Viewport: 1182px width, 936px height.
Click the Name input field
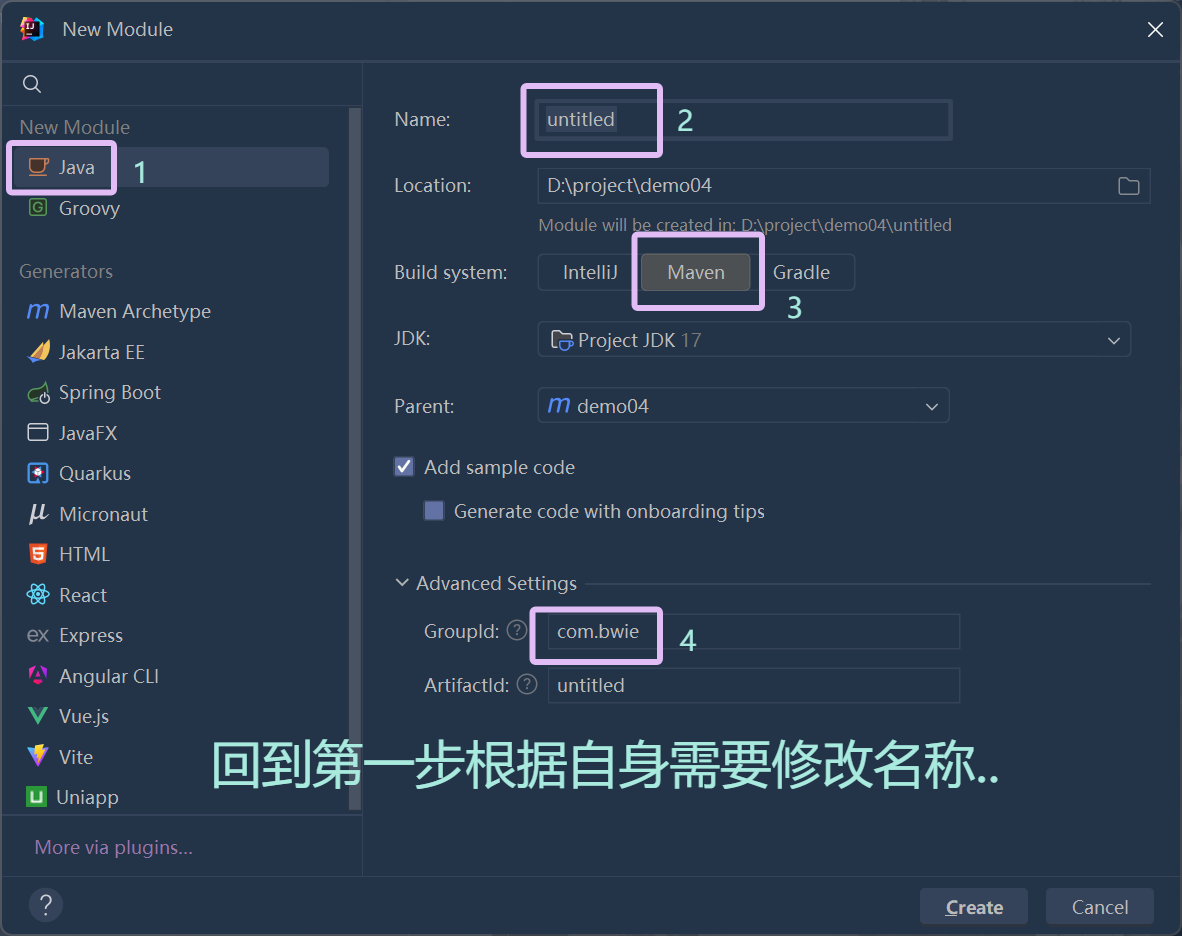743,119
